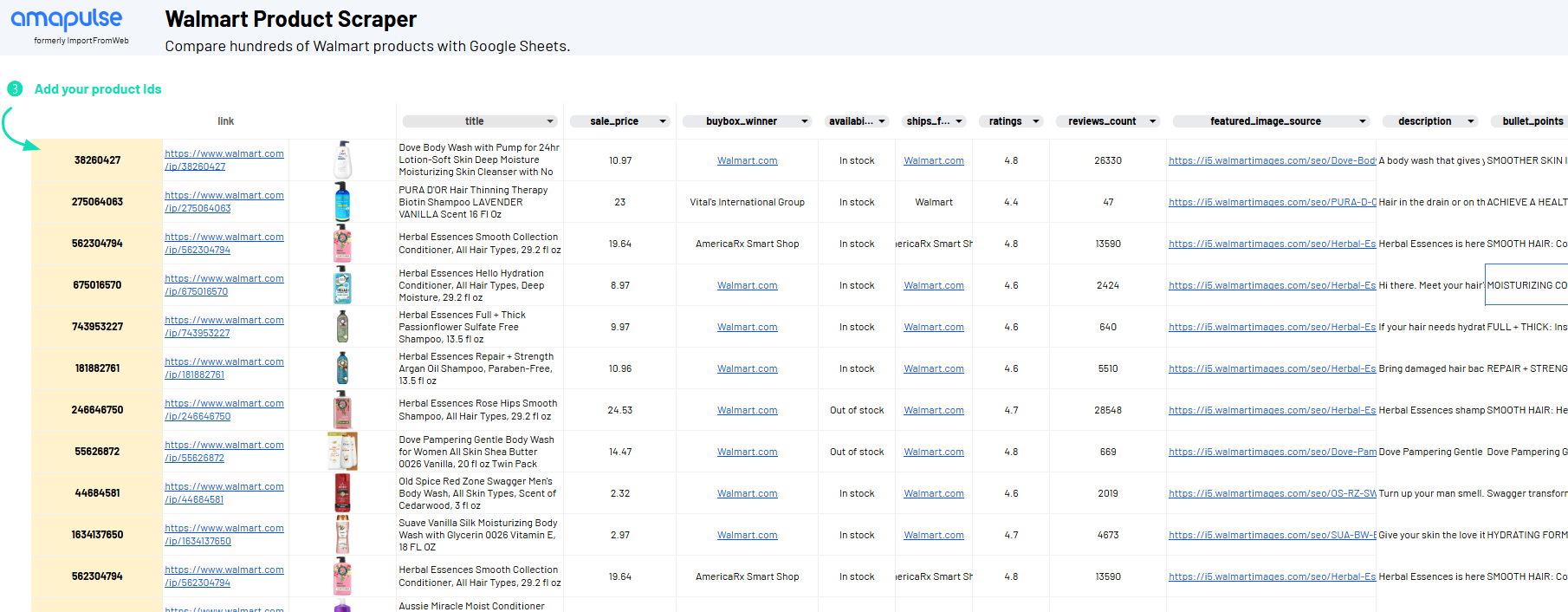1568x612 pixels.
Task: Open walmart.com link for product 743953227
Action: [x=224, y=327]
